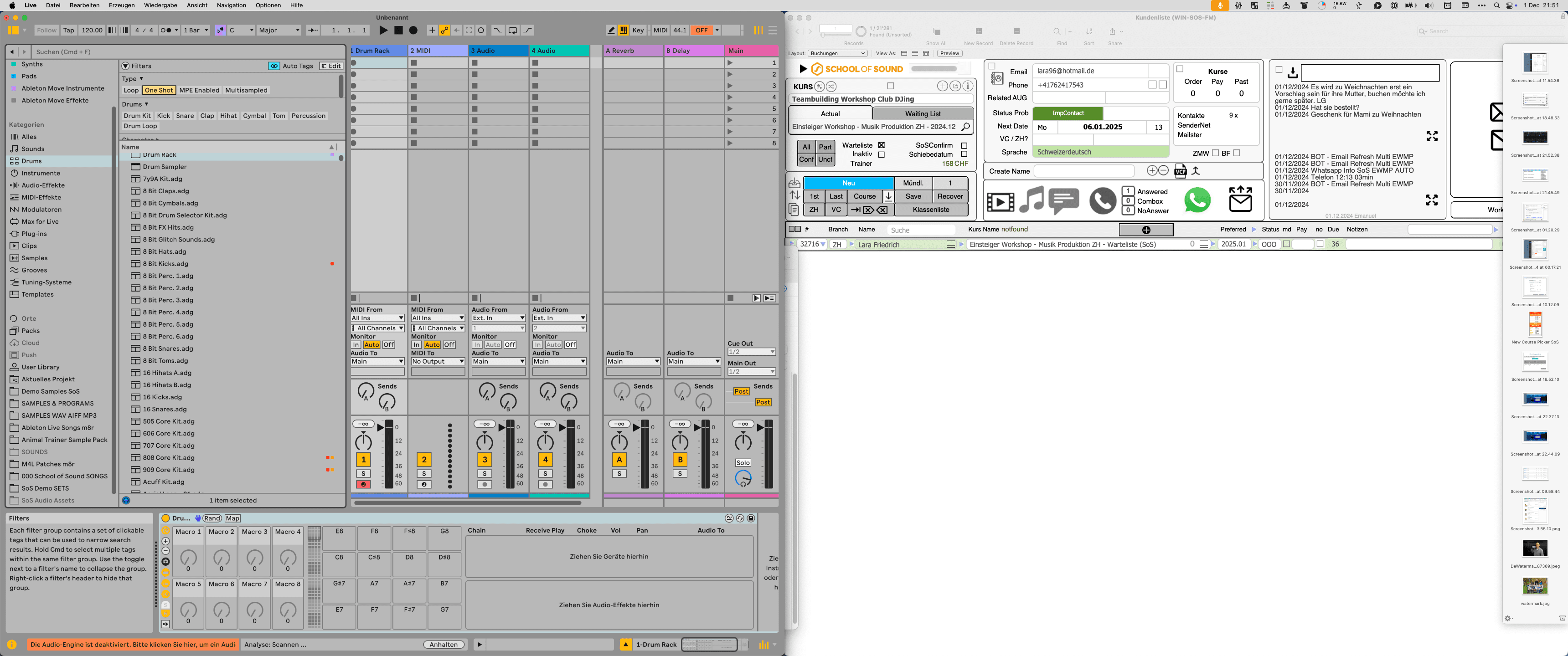Toggle the Auto Tags eye button
Viewport: 1568px width, 656px height.
pos(274,66)
